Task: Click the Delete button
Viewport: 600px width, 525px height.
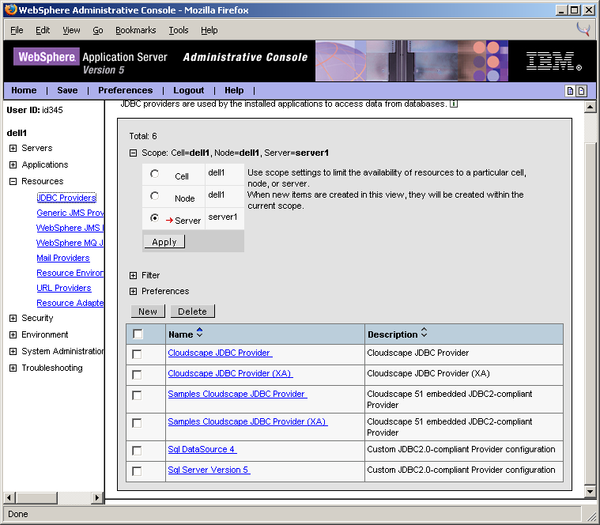Action: 192,311
